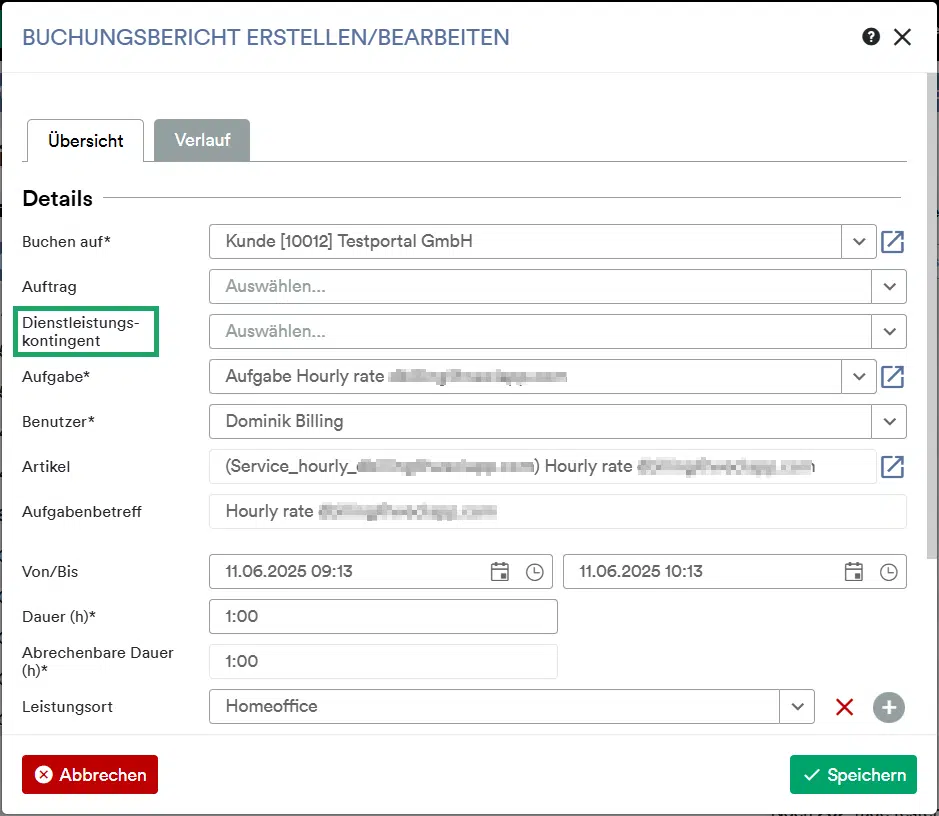The width and height of the screenshot is (939, 816).
Task: Open clock time picker for end time
Action: (x=888, y=572)
